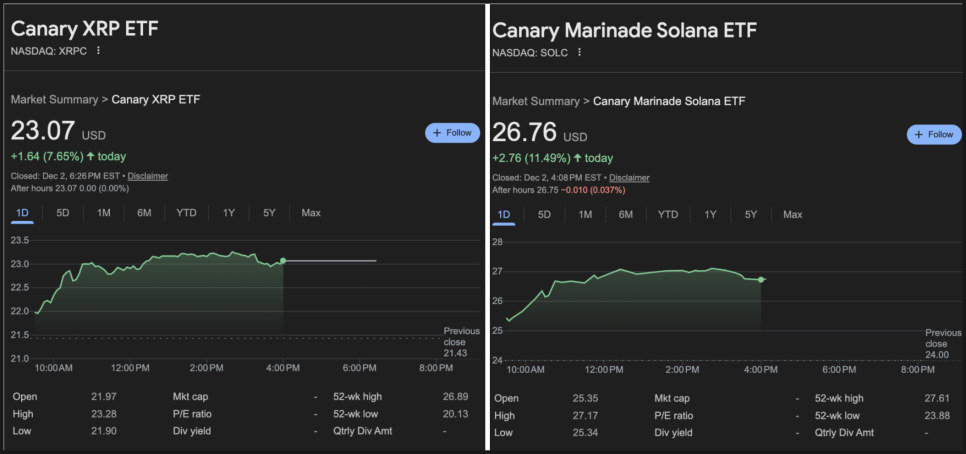This screenshot has height=454, width=966.
Task: Select 5D range on XRP ETF chart
Action: coord(63,212)
